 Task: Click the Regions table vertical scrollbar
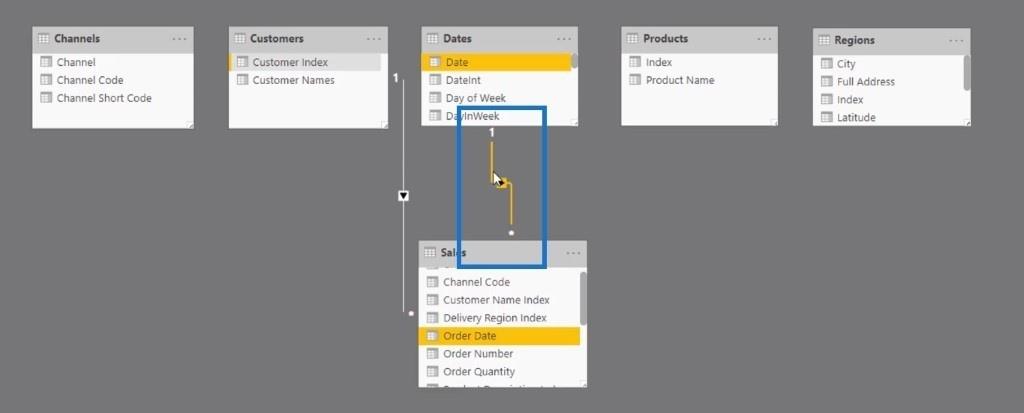tap(967, 73)
